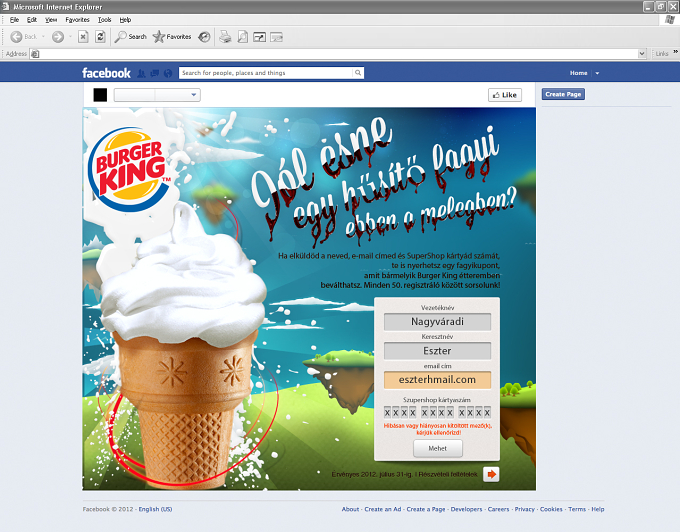Refresh the page using the toolbar icon
This screenshot has width=680, height=532.
(100, 37)
